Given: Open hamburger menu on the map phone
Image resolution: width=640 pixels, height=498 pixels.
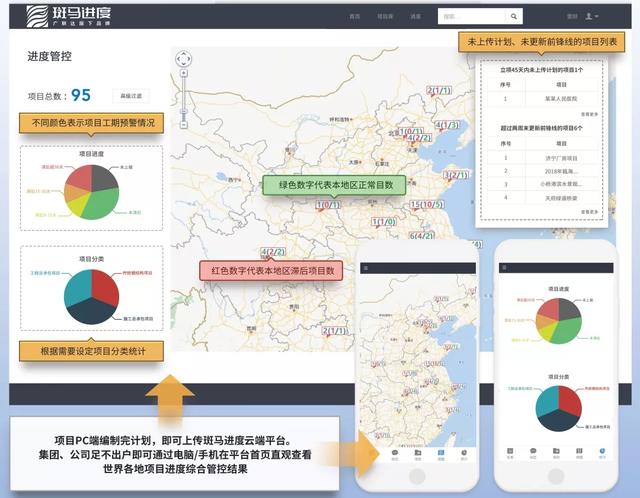Looking at the screenshot, I should click(366, 268).
